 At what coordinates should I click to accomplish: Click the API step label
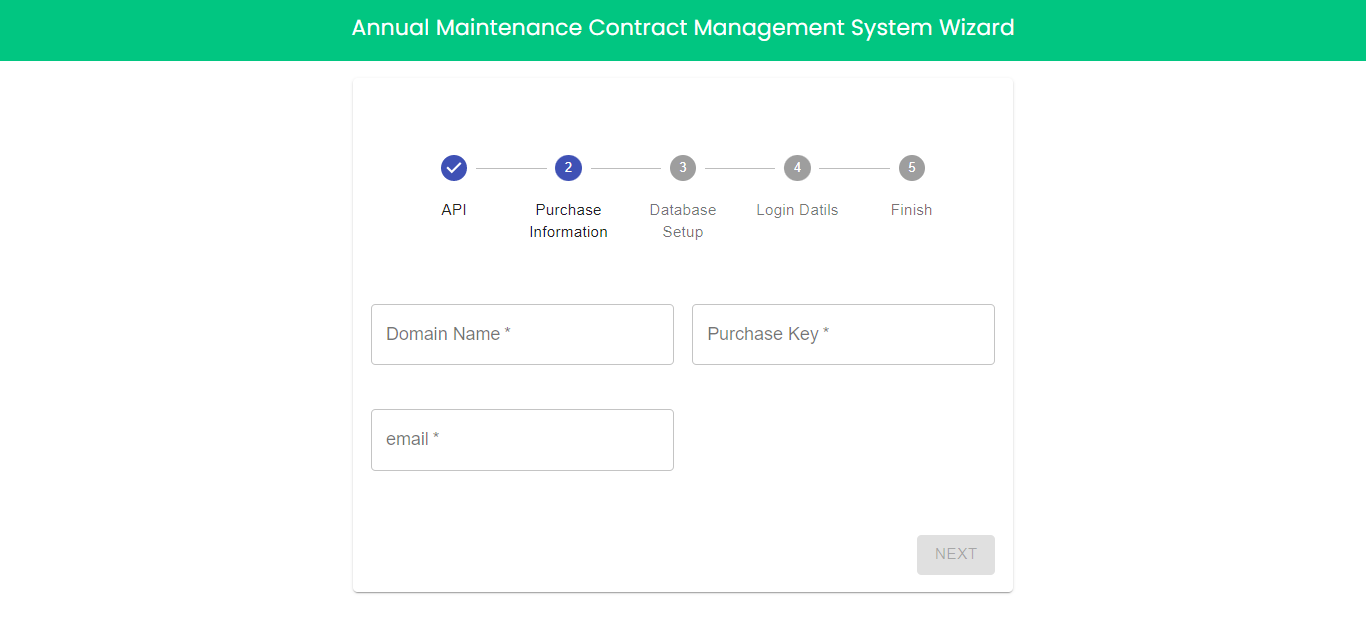tap(454, 210)
